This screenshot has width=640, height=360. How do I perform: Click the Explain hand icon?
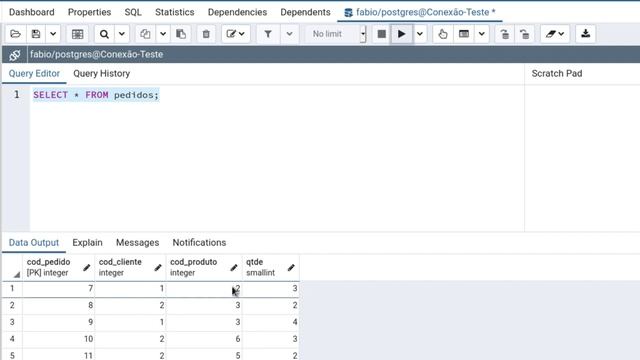(443, 34)
